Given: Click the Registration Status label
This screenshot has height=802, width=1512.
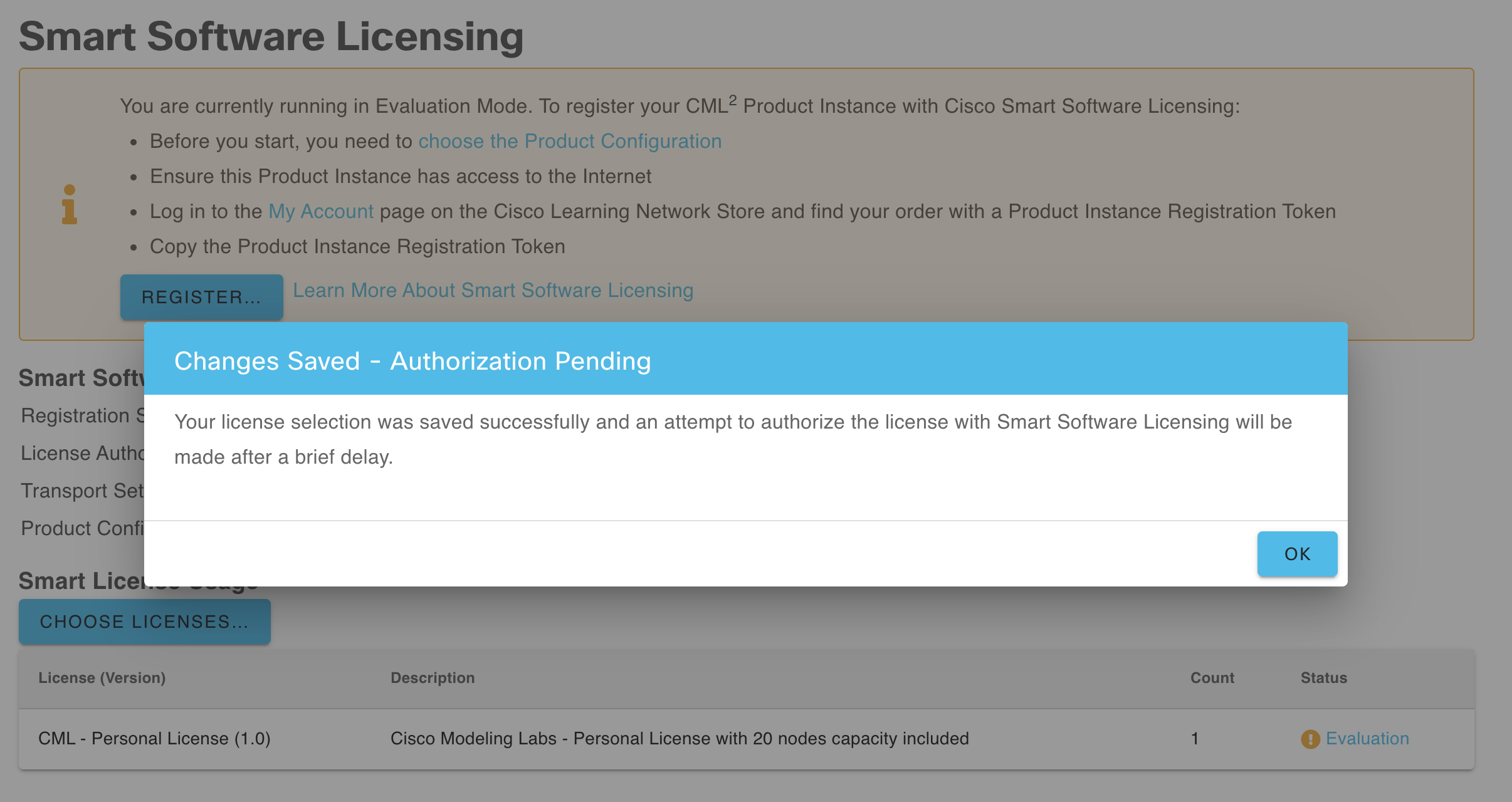Looking at the screenshot, I should pyautogui.click(x=81, y=415).
